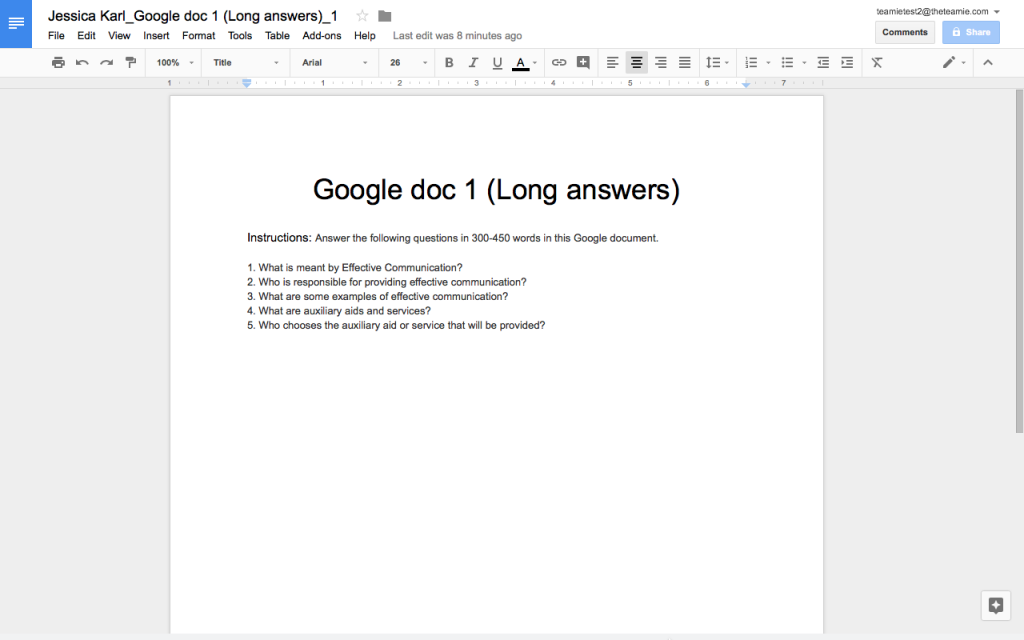Open the Format menu
This screenshot has height=640, width=1024.
(x=199, y=36)
